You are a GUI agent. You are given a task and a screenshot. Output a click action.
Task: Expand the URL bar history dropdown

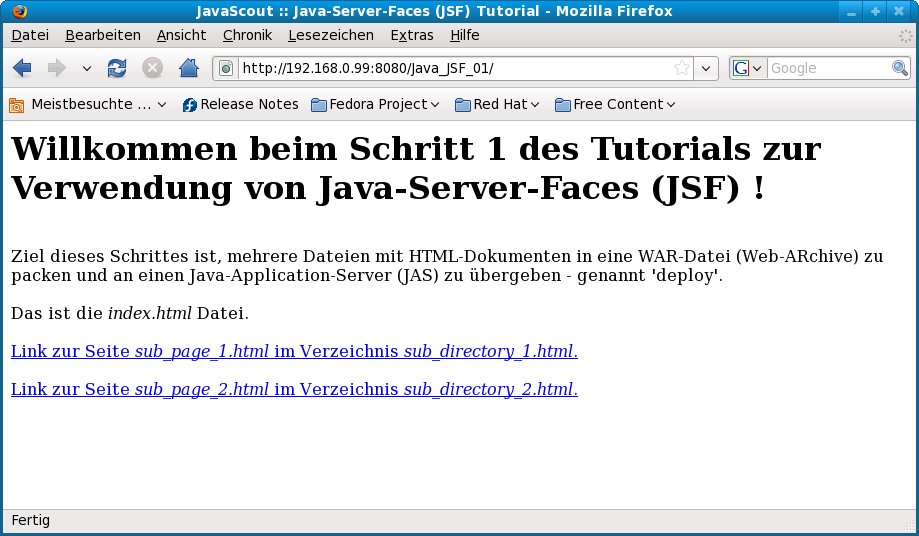(x=707, y=68)
